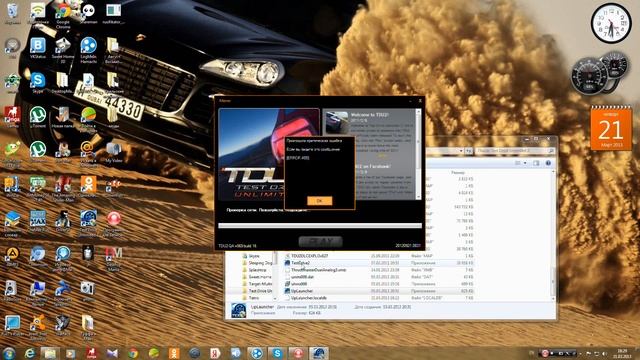Switch to the TDU2 launcher taskbar button
Screen dimensions: 640x360
[x=318, y=353]
